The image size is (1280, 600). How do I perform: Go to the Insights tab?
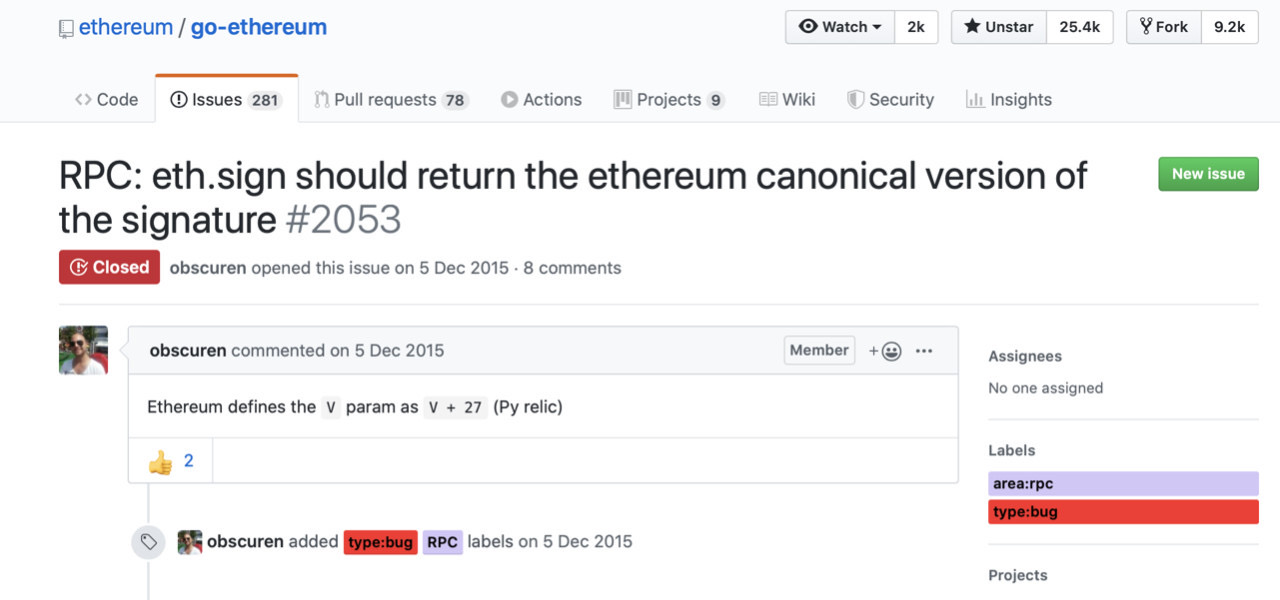coord(1008,99)
